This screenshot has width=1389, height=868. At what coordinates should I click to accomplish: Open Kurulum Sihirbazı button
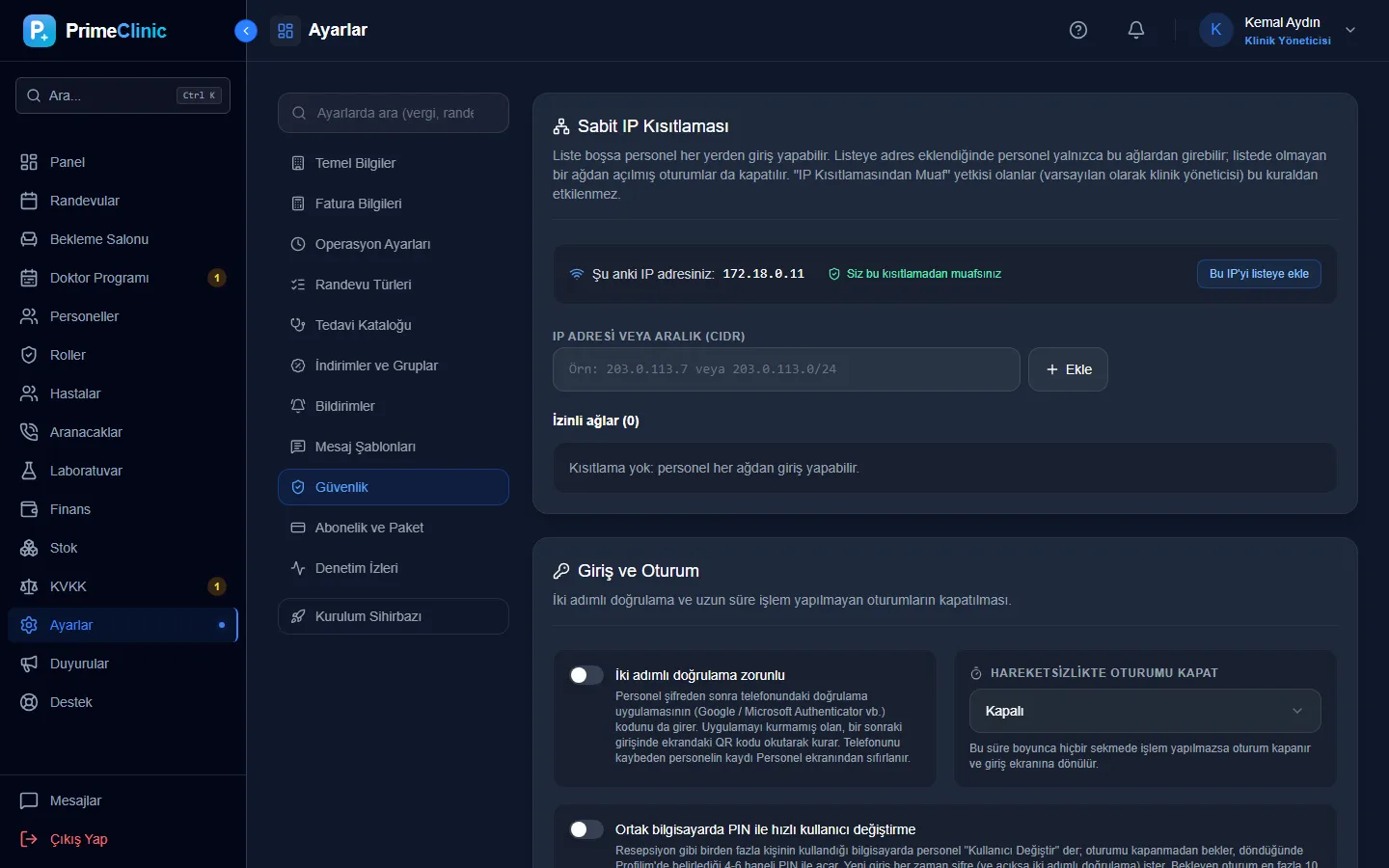(x=394, y=616)
